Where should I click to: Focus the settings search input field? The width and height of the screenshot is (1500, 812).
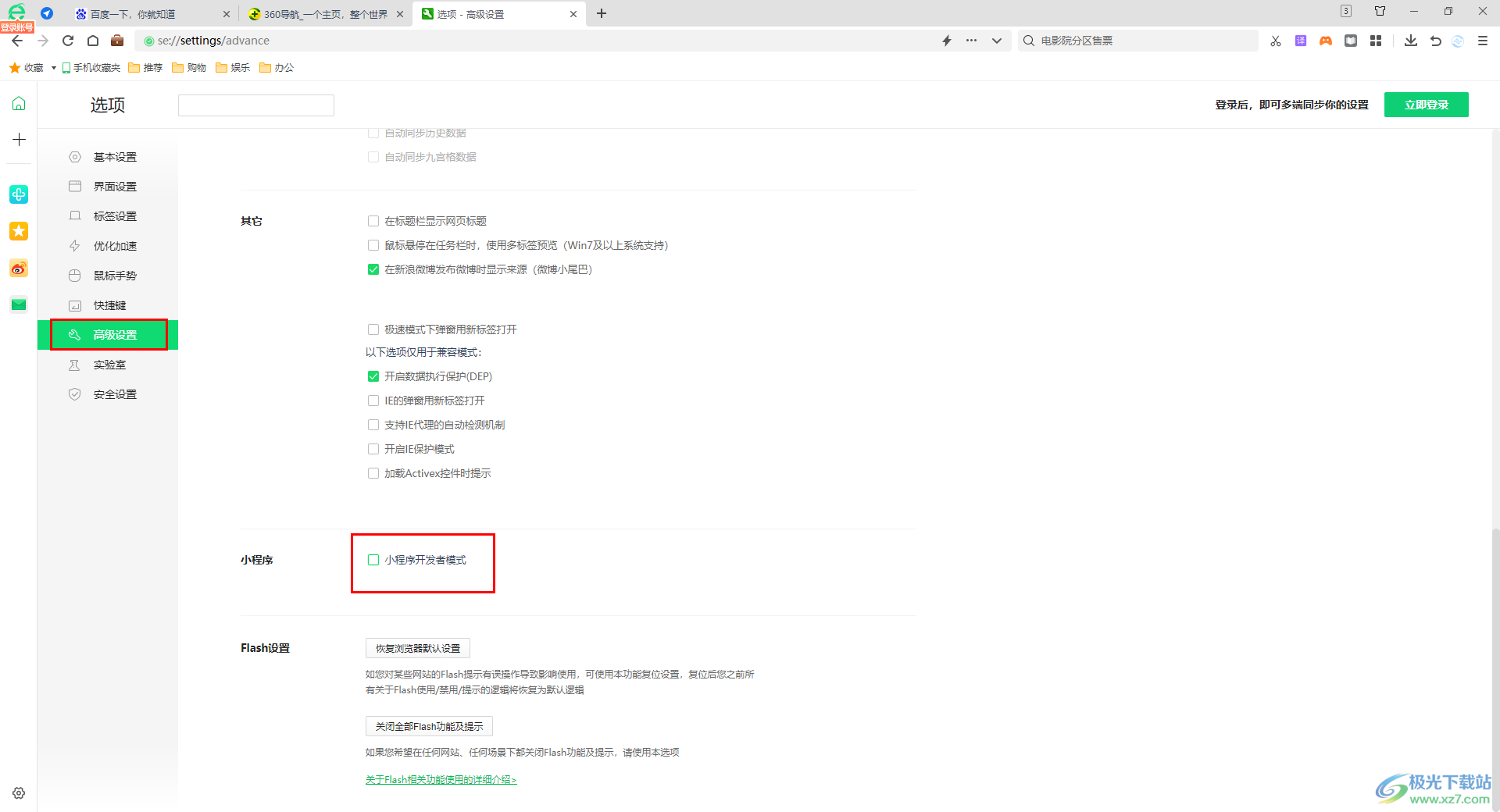[256, 105]
